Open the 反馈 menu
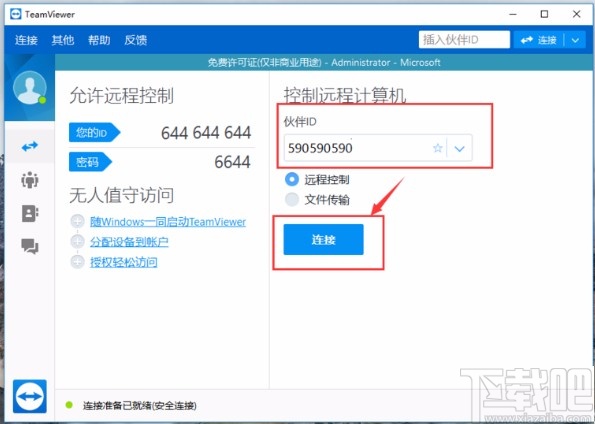The height and width of the screenshot is (424, 595). [135, 40]
